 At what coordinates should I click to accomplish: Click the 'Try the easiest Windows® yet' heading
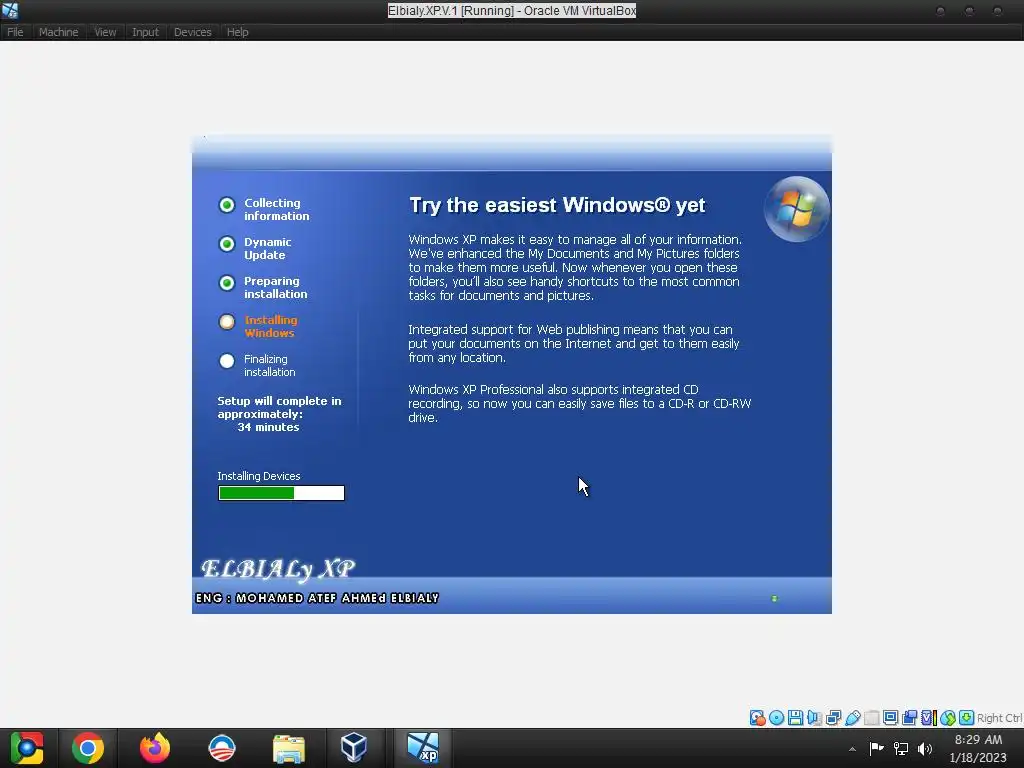557,205
